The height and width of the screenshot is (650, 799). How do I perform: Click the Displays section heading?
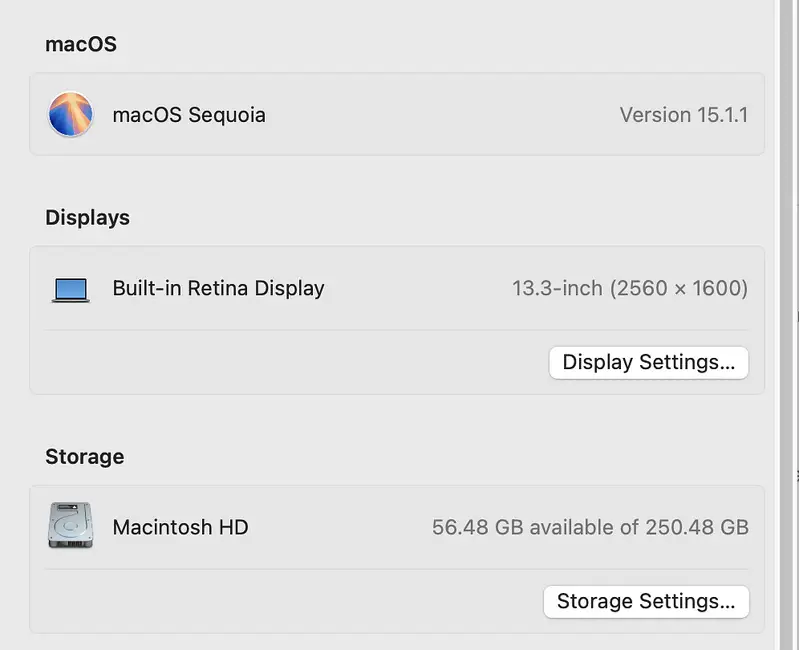pos(87,217)
